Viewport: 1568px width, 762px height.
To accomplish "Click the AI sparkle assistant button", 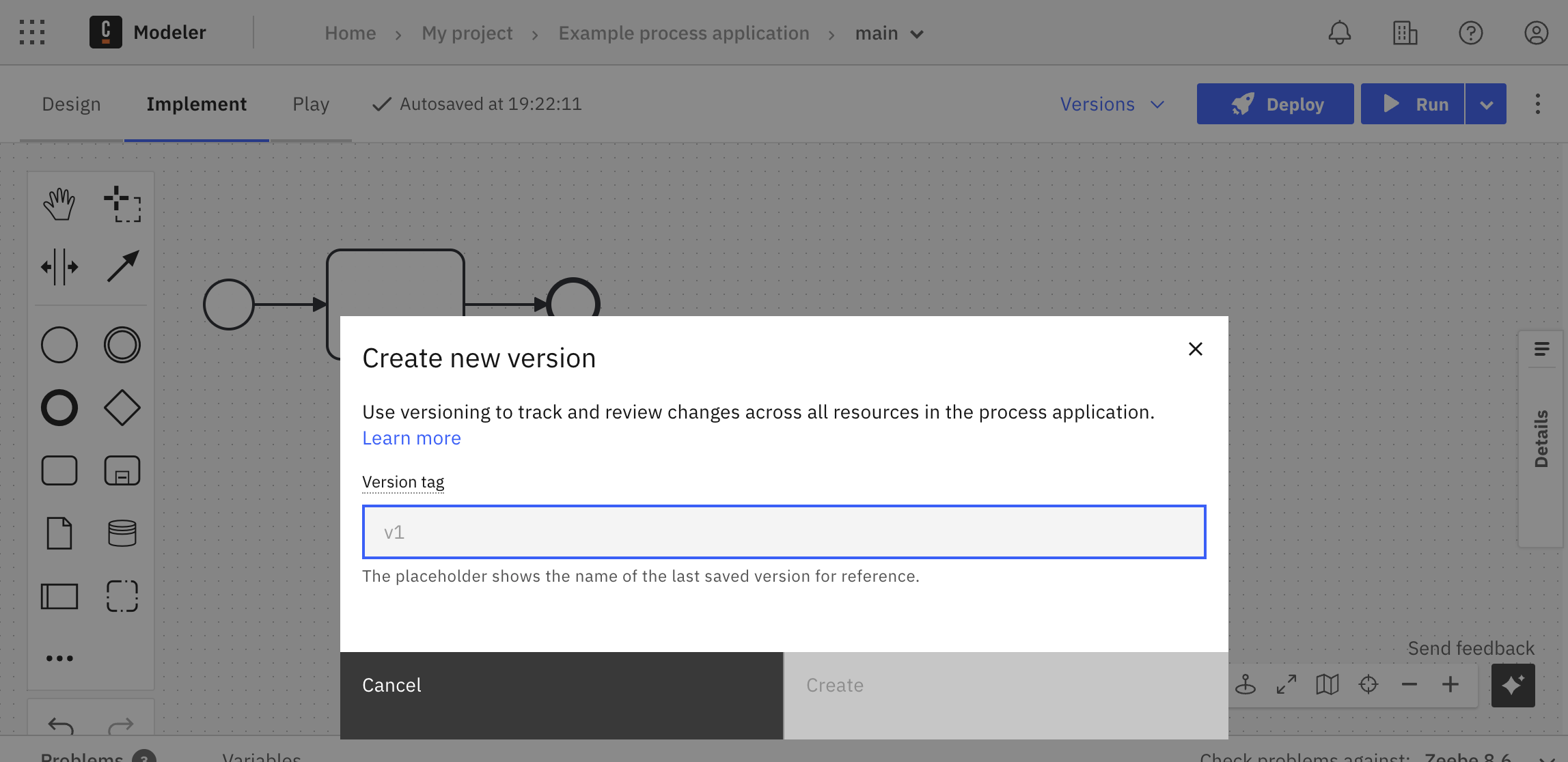I will pos(1513,685).
